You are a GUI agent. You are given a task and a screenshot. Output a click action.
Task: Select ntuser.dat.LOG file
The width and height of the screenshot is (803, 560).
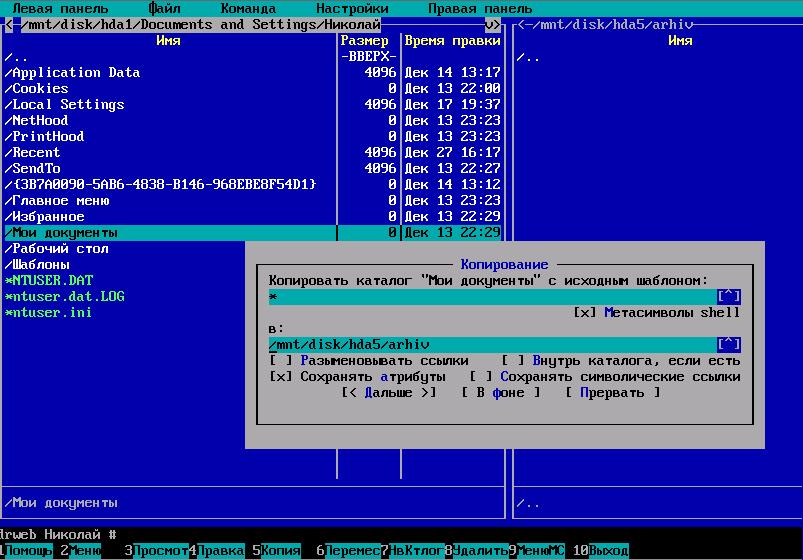(65, 297)
